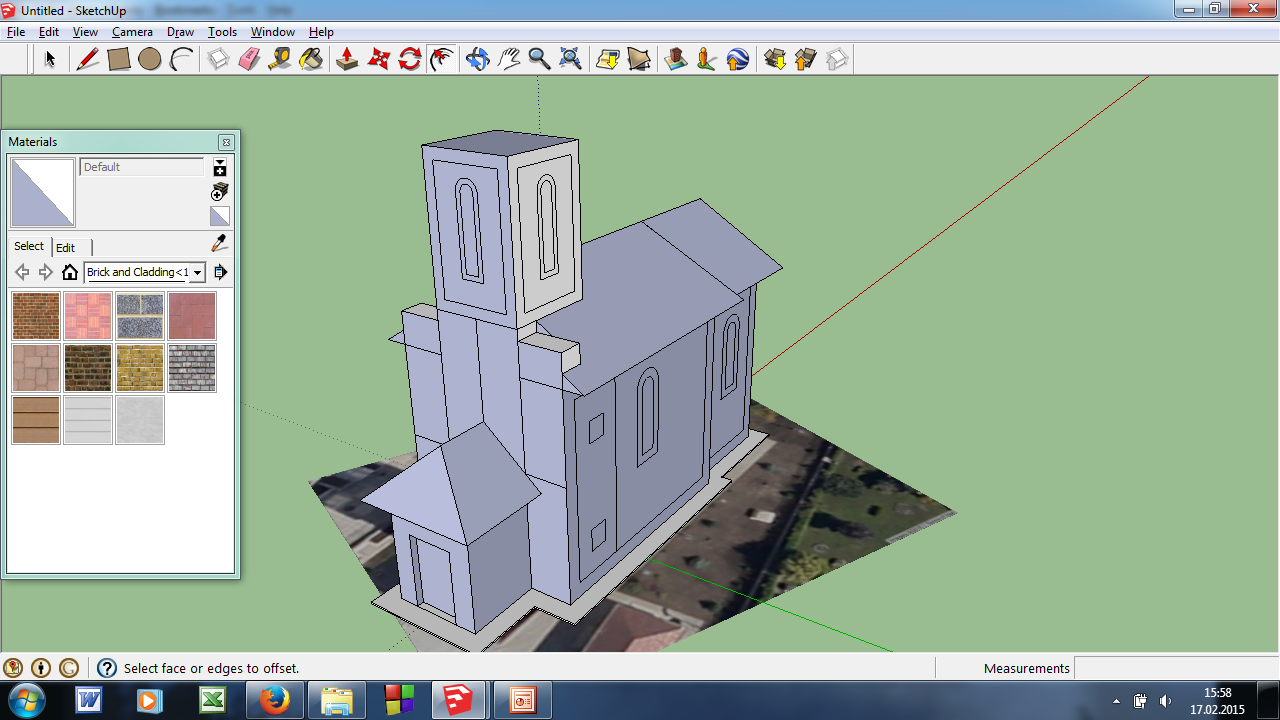Pick the Paint Bucket tool

(x=311, y=60)
